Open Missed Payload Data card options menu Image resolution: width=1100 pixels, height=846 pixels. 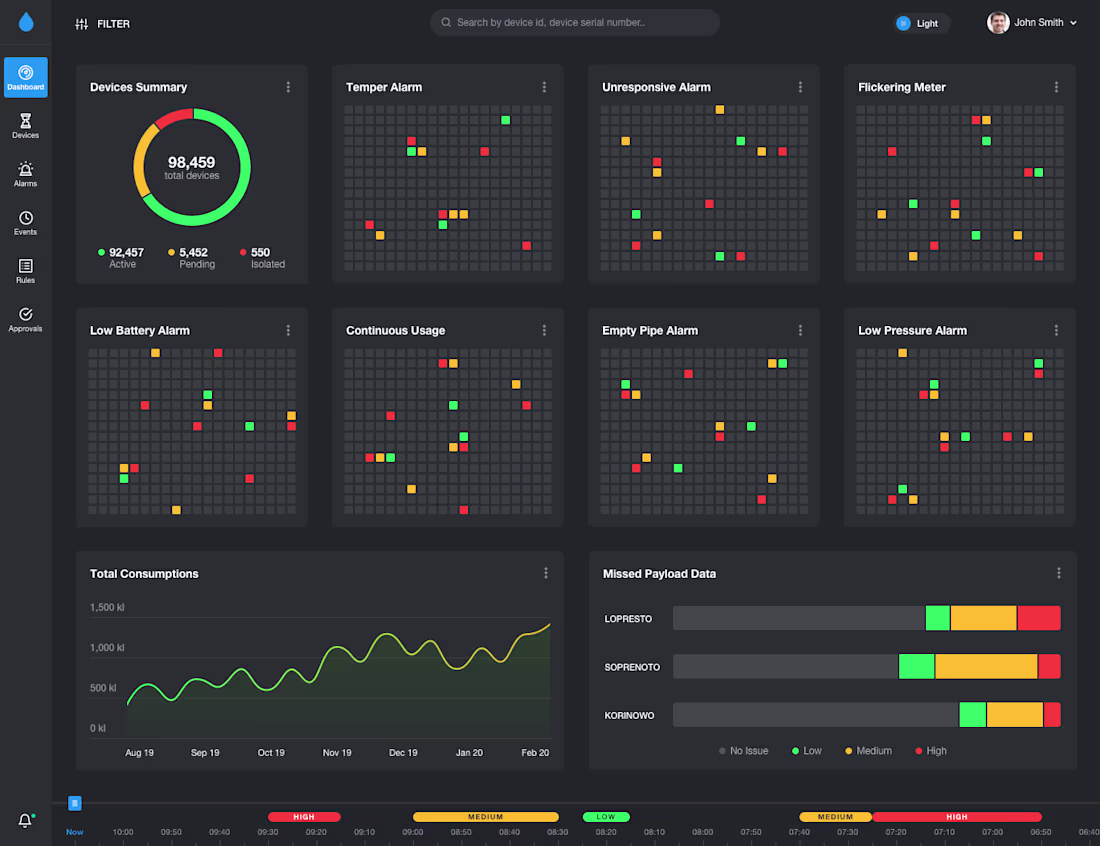coord(1059,573)
